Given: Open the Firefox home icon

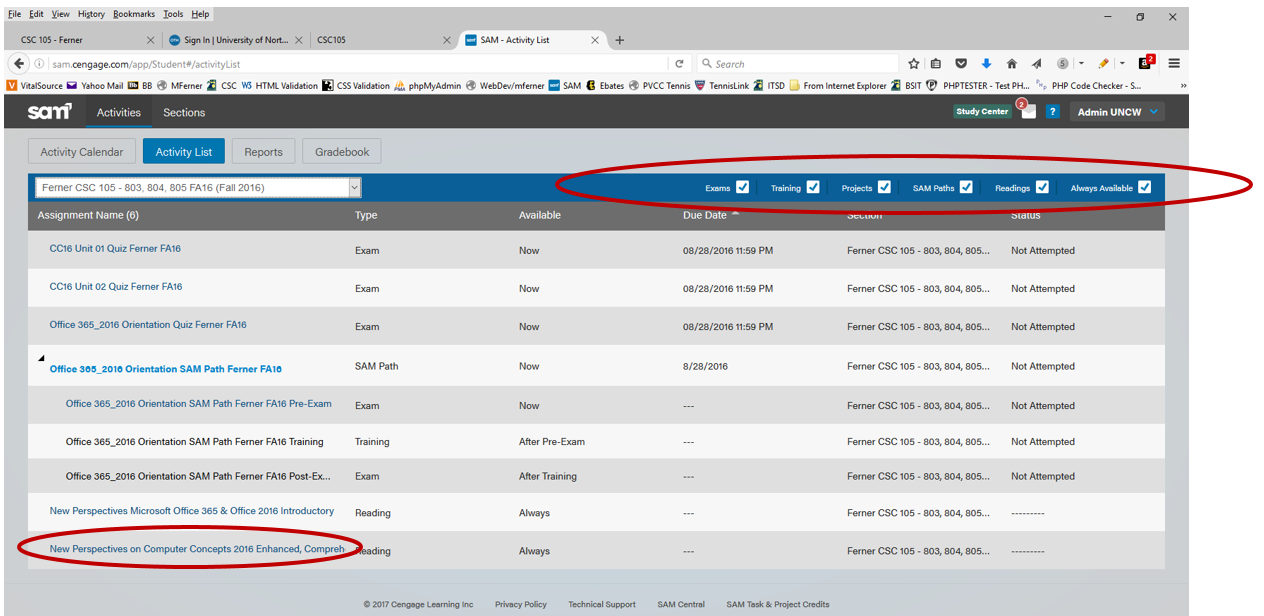Looking at the screenshot, I should pyautogui.click(x=1011, y=63).
